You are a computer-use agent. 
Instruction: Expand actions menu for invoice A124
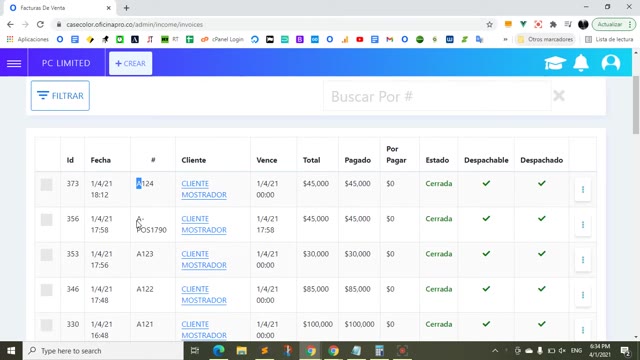point(582,189)
